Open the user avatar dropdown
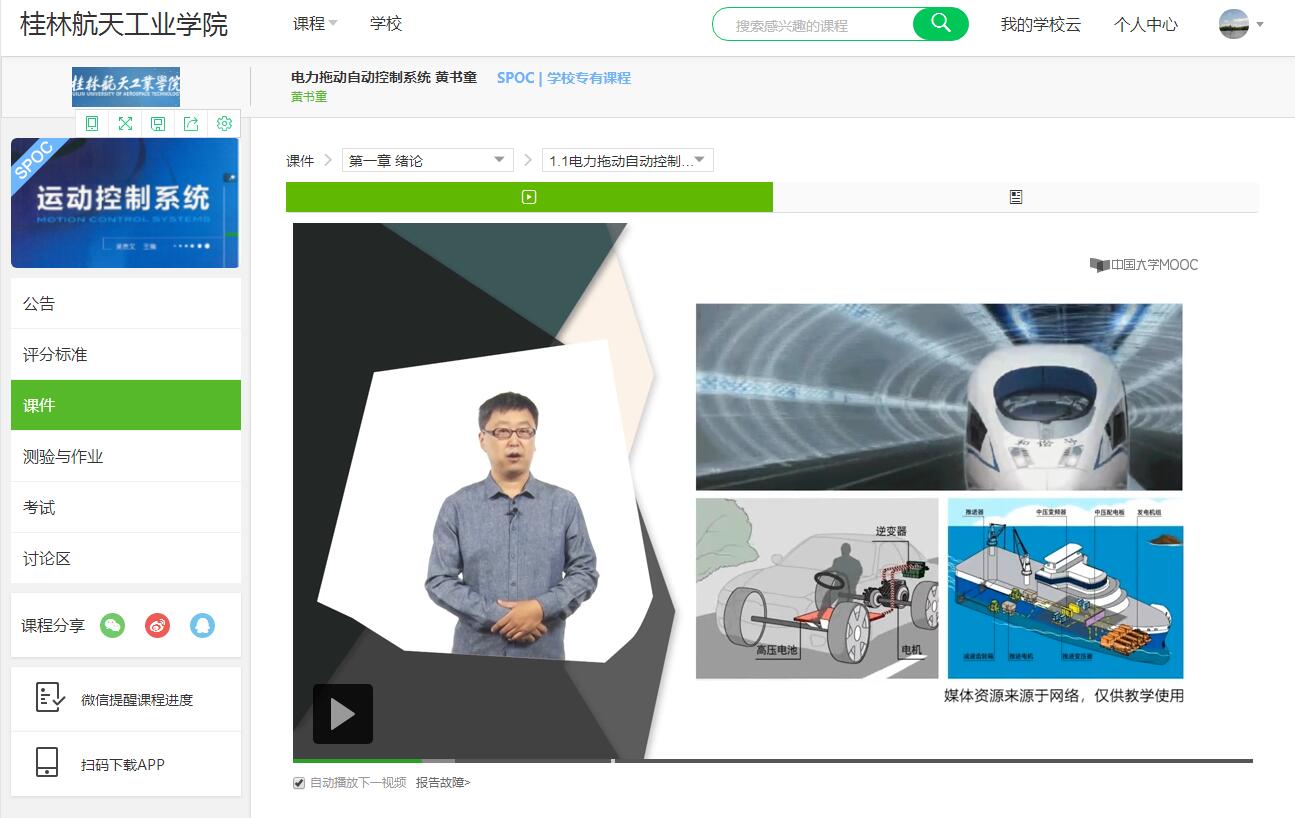 click(x=1241, y=24)
